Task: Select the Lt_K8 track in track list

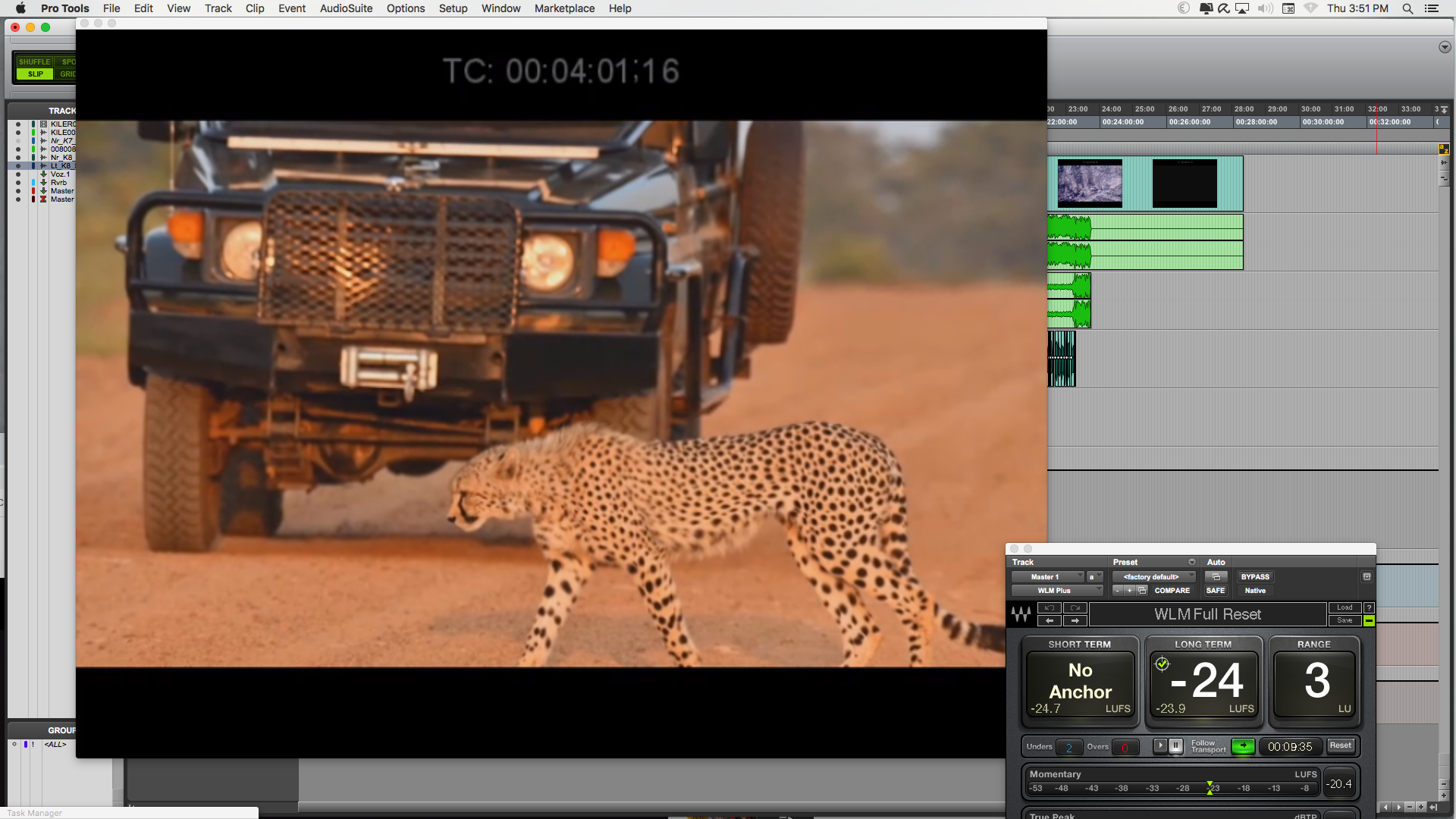Action: coord(61,165)
